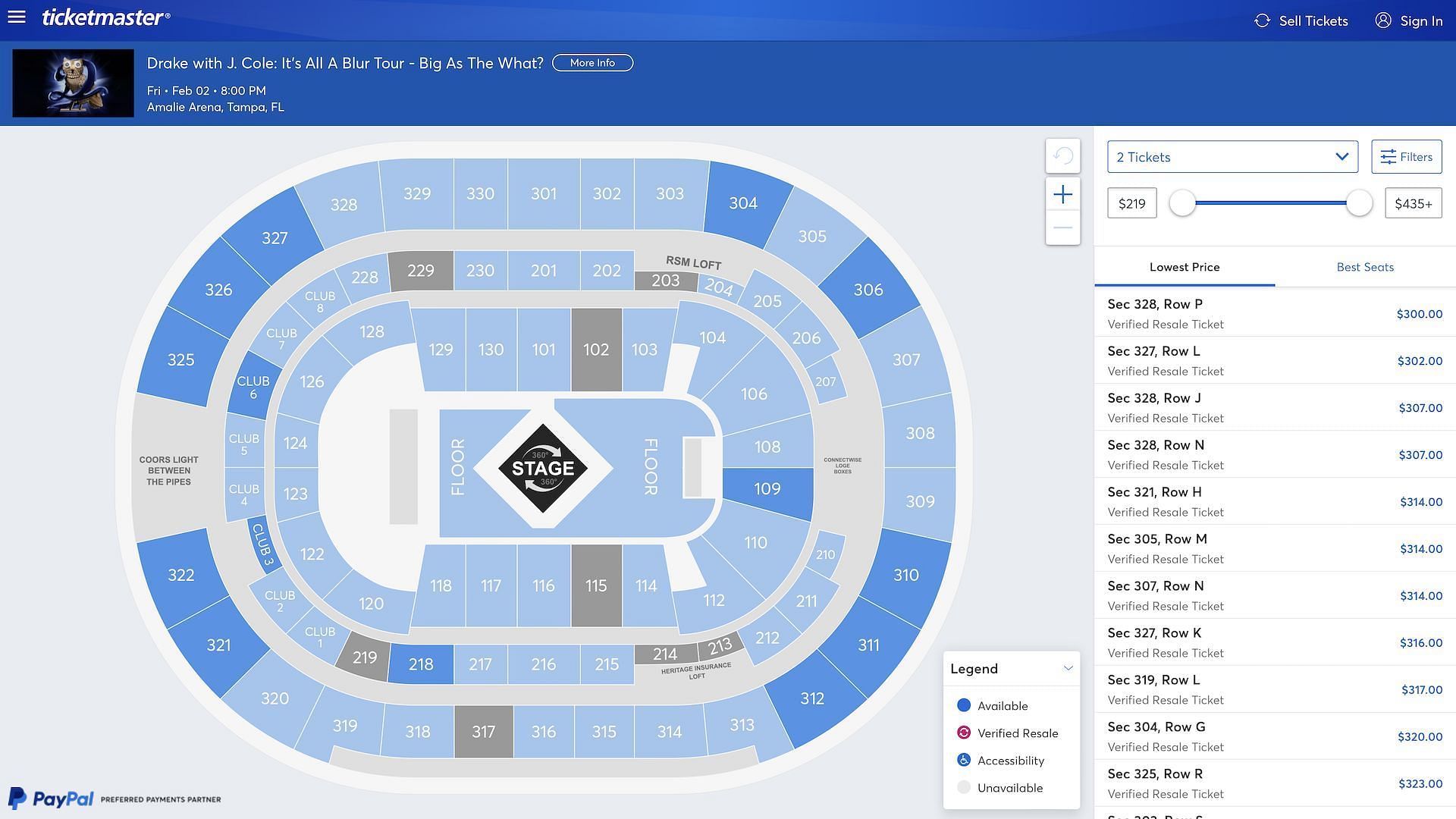Click the Sell Tickets icon
The image size is (1456, 819).
[x=1263, y=20]
